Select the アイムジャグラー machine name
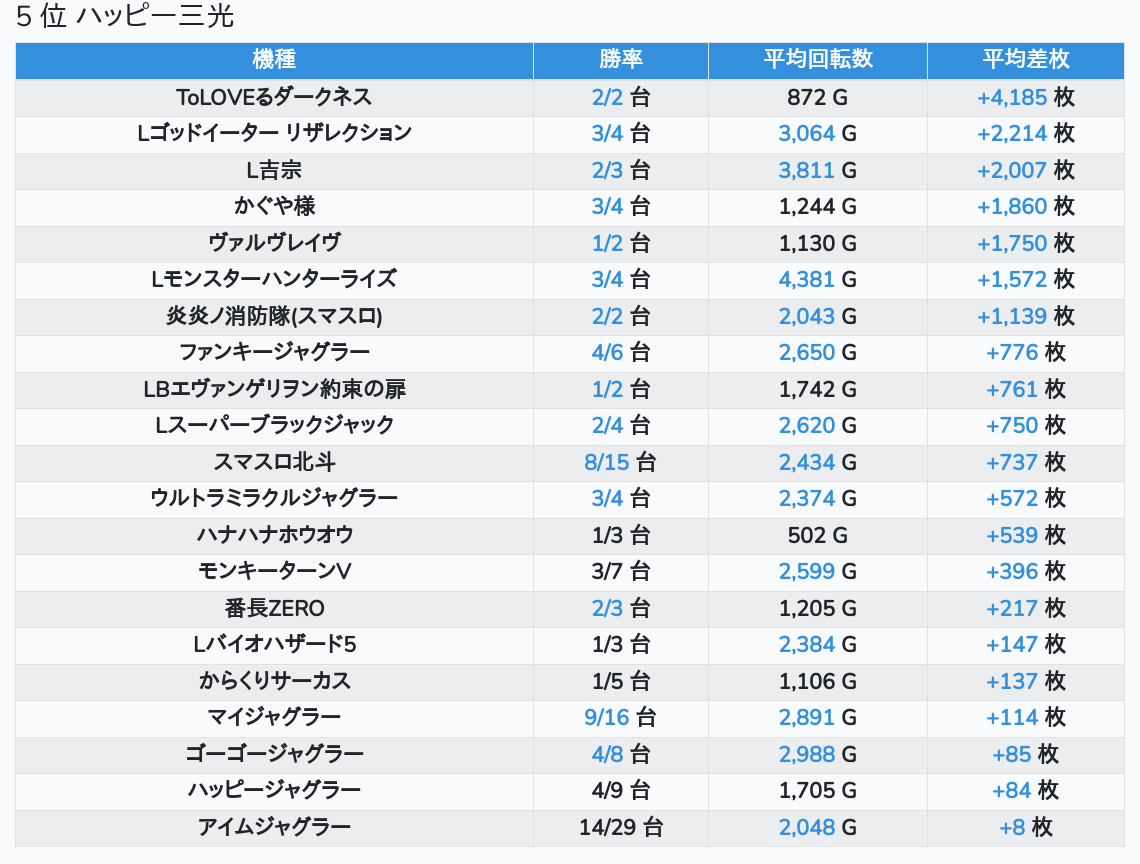This screenshot has height=864, width=1140. 274,828
